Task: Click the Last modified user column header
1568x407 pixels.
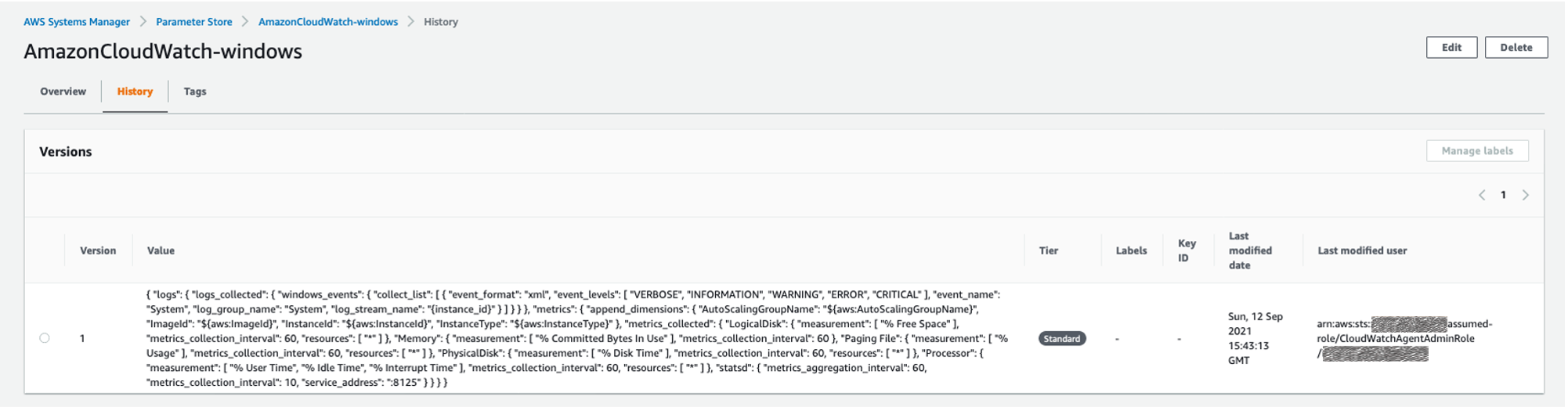Action: pos(1362,250)
